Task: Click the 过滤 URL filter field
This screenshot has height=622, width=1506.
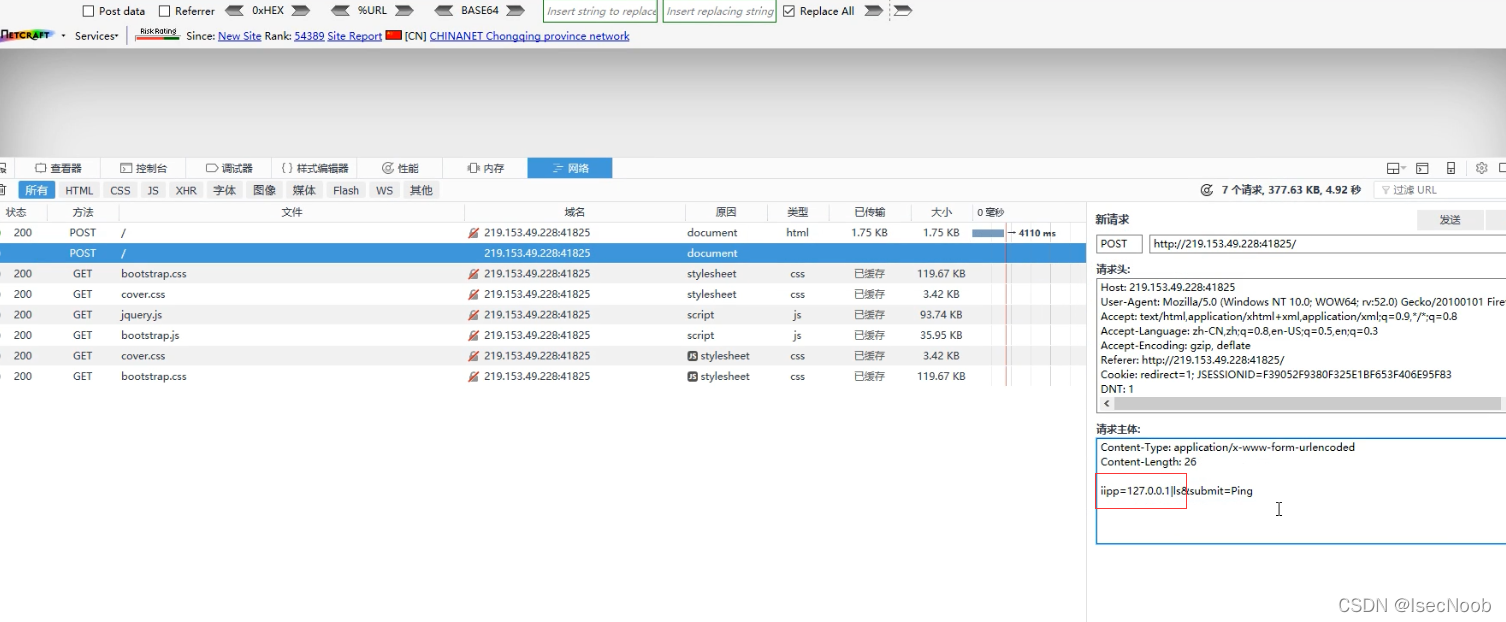Action: point(1440,190)
